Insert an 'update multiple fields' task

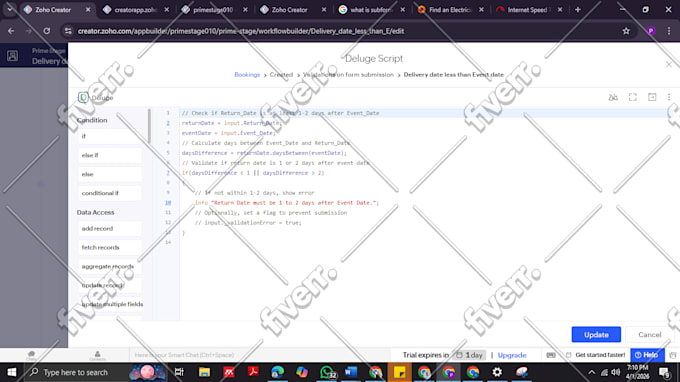pos(110,304)
